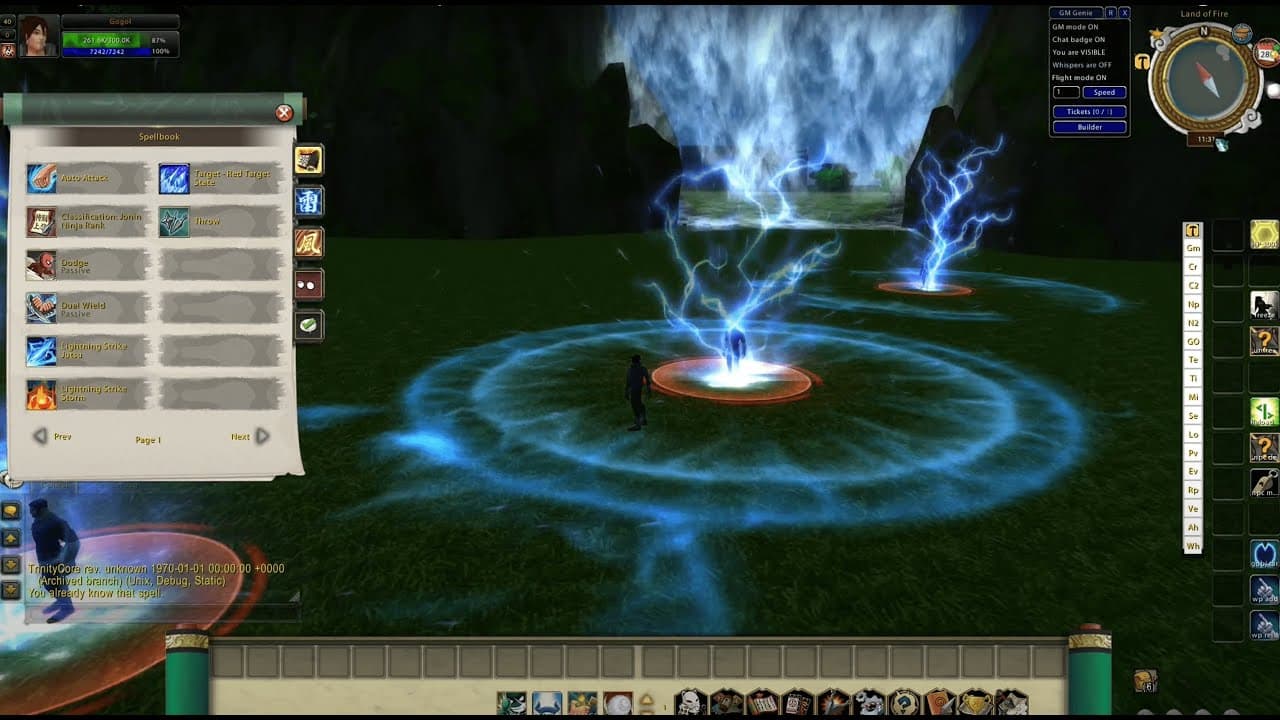1280x720 pixels.
Task: Toggle Flight mode ON setting
Action: tap(1079, 78)
